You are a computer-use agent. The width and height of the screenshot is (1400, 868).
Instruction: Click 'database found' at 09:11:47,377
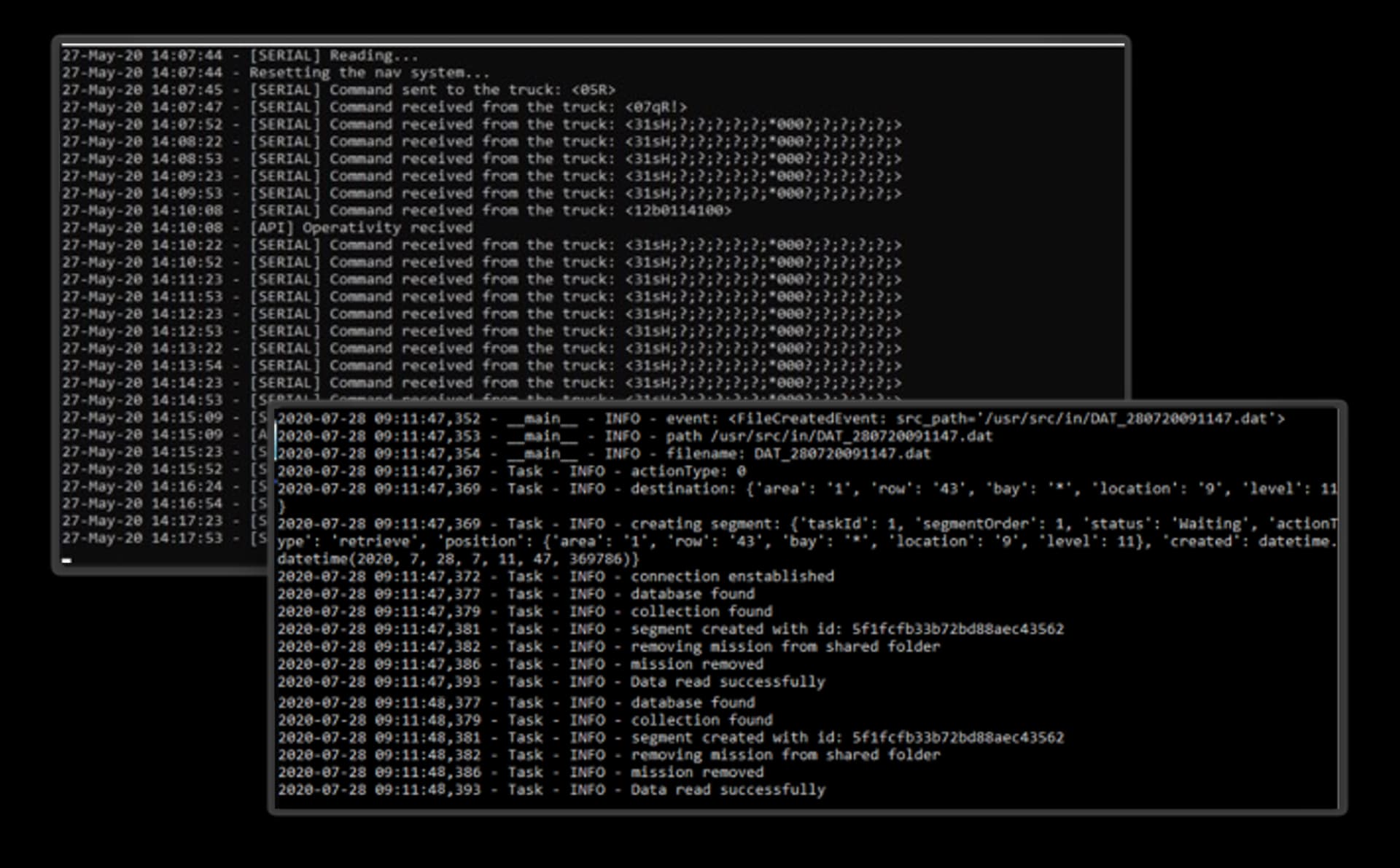click(x=692, y=594)
